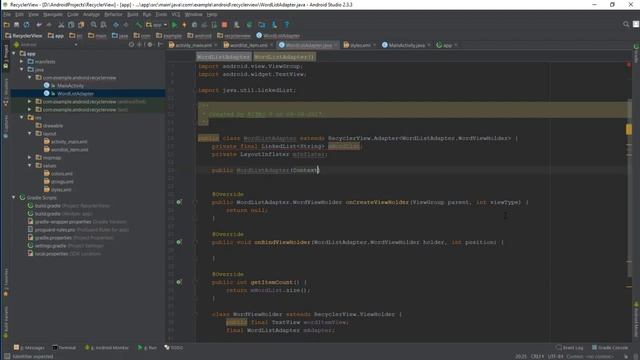This screenshot has width=640, height=360.
Task: Click the Replace toolbar icon
Action: (103, 25)
